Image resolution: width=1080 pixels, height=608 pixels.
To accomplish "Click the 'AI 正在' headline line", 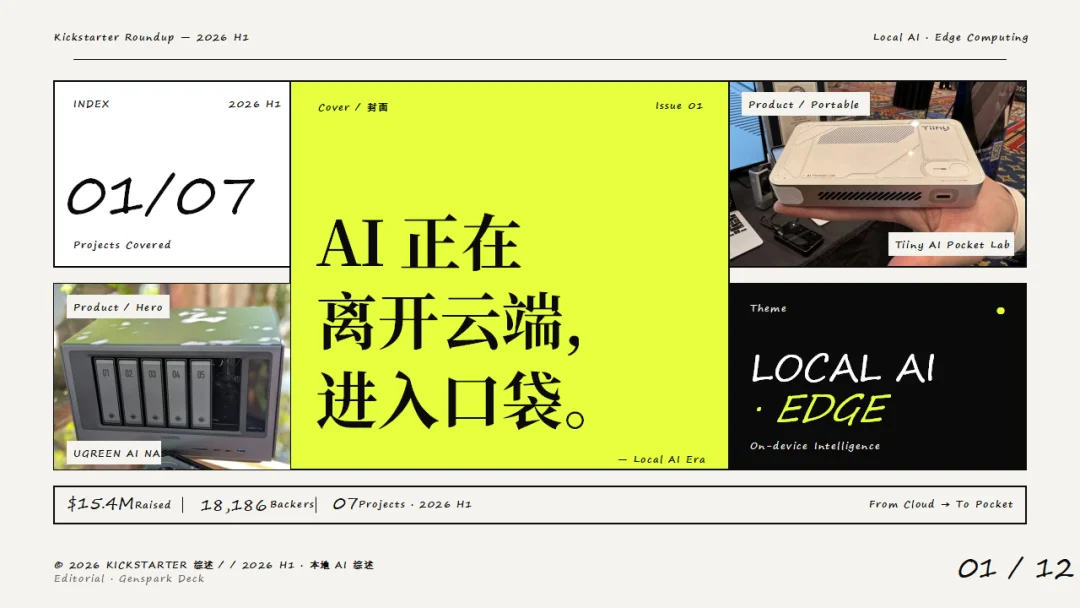I will point(419,243).
